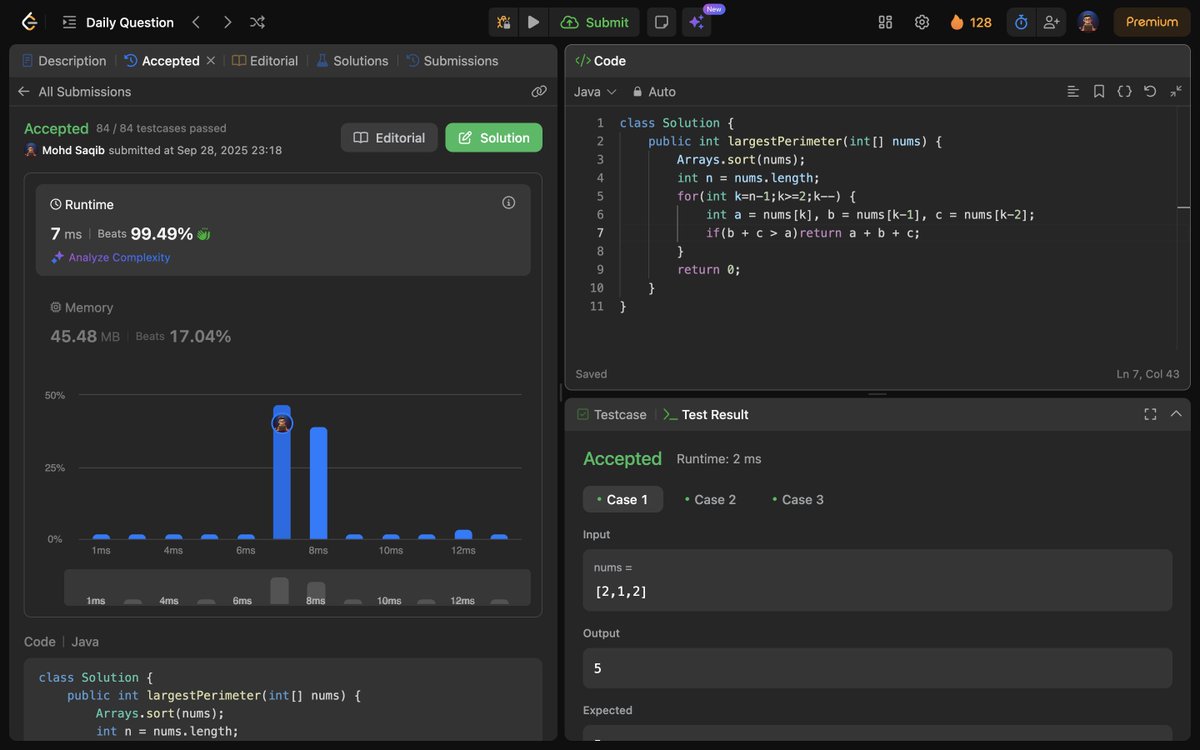Click the 'Saved' status text

[x=591, y=374]
